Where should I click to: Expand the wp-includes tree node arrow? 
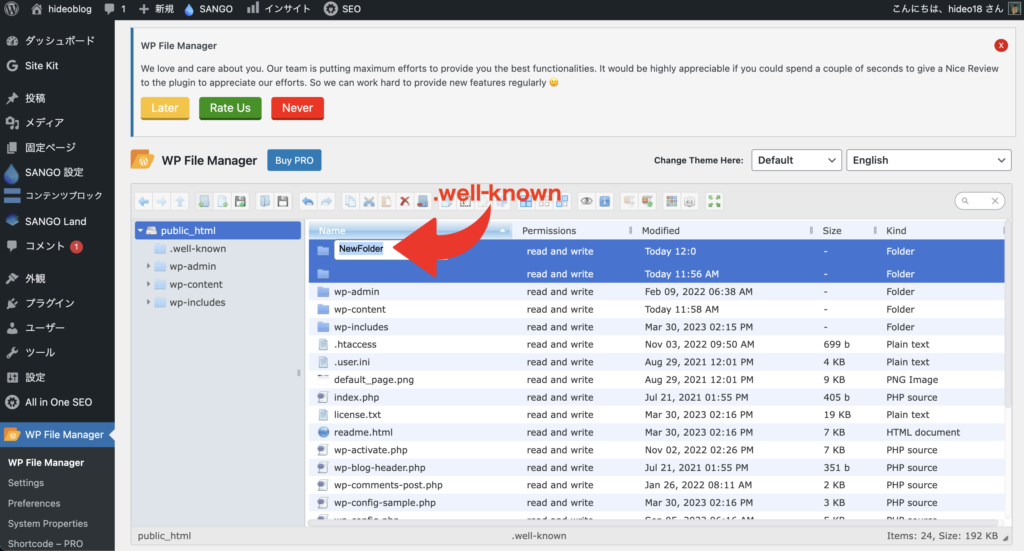148,302
